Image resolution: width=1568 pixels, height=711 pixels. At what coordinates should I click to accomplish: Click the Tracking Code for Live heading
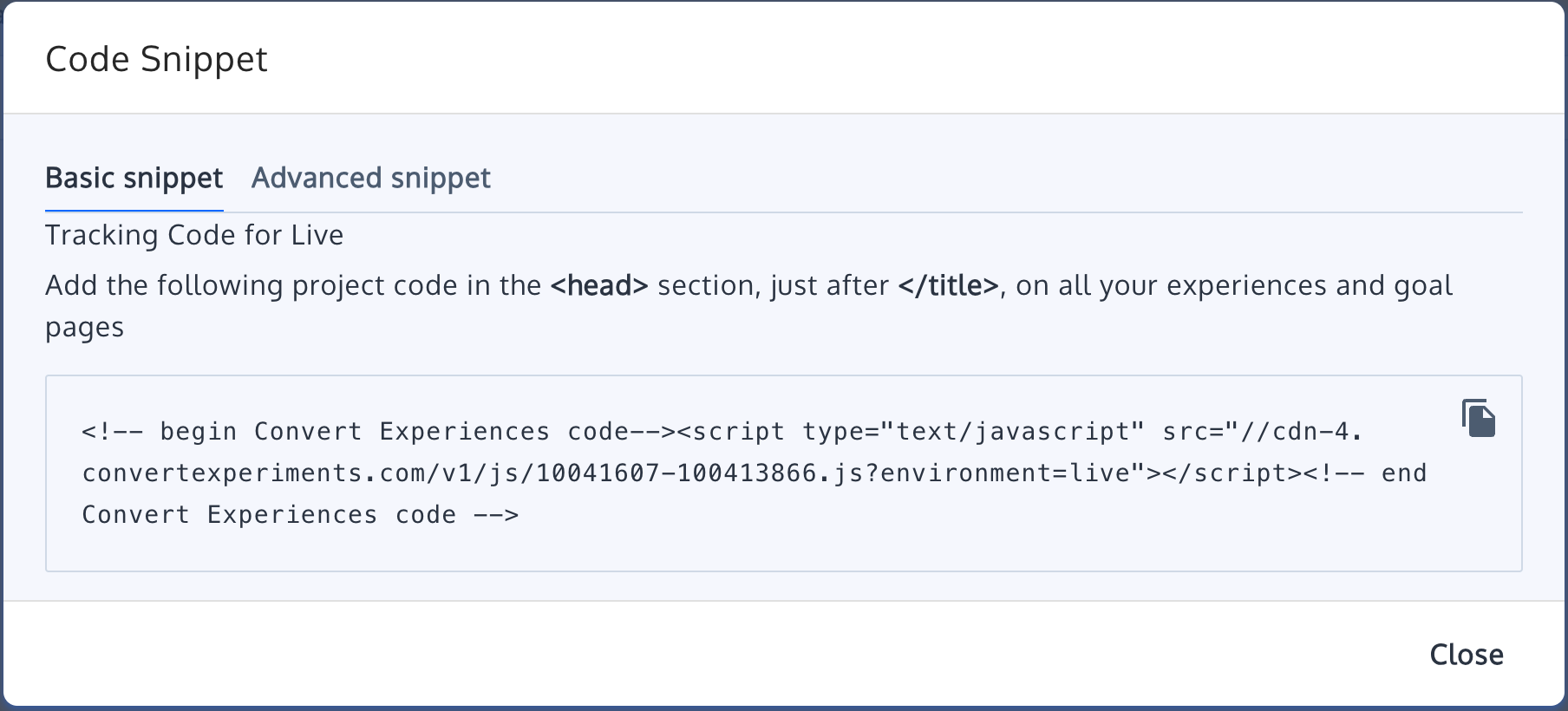(194, 234)
